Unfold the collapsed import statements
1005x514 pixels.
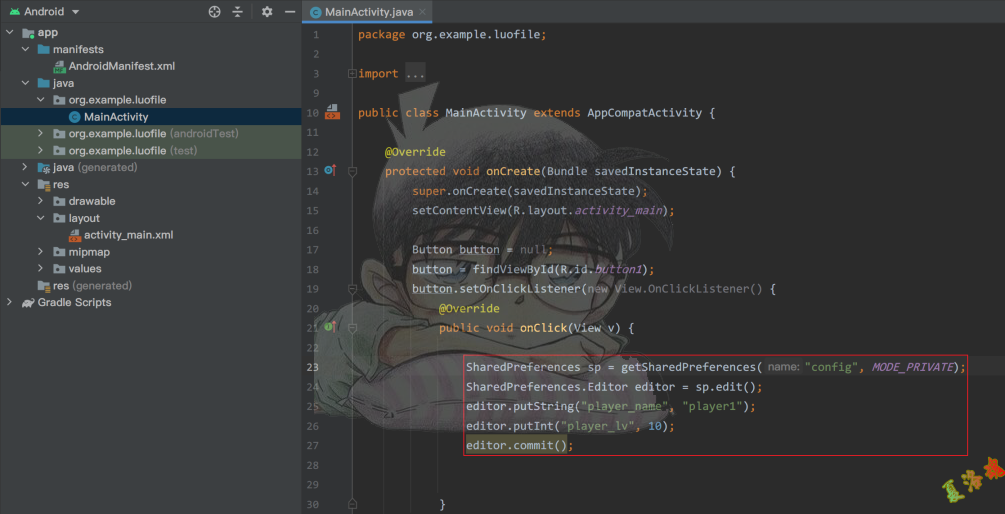click(x=351, y=74)
